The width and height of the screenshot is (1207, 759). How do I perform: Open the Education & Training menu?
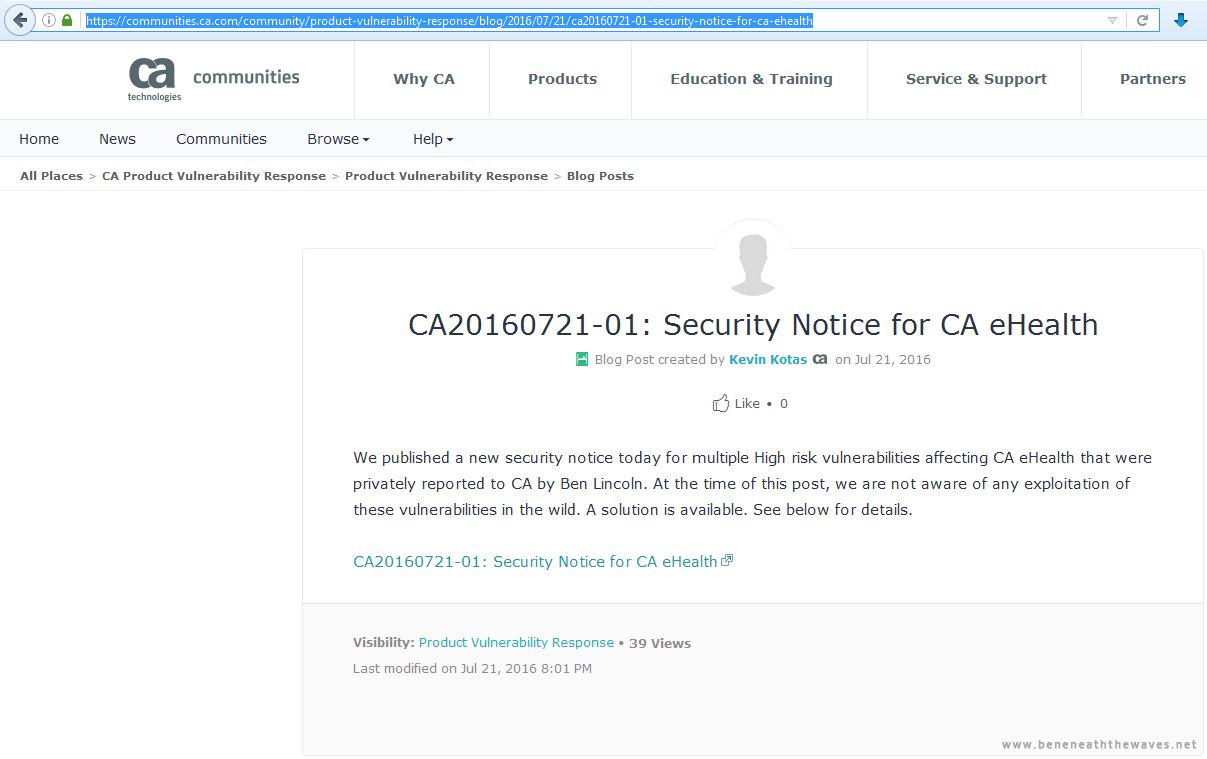(x=751, y=79)
